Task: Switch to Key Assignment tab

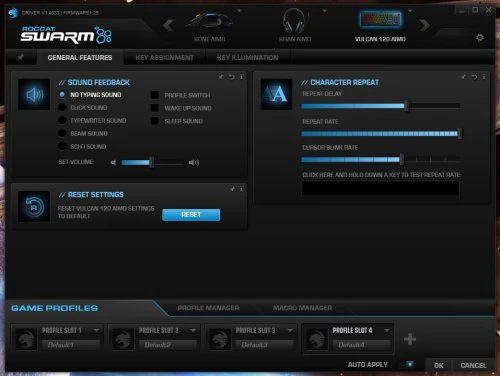Action: coord(164,57)
